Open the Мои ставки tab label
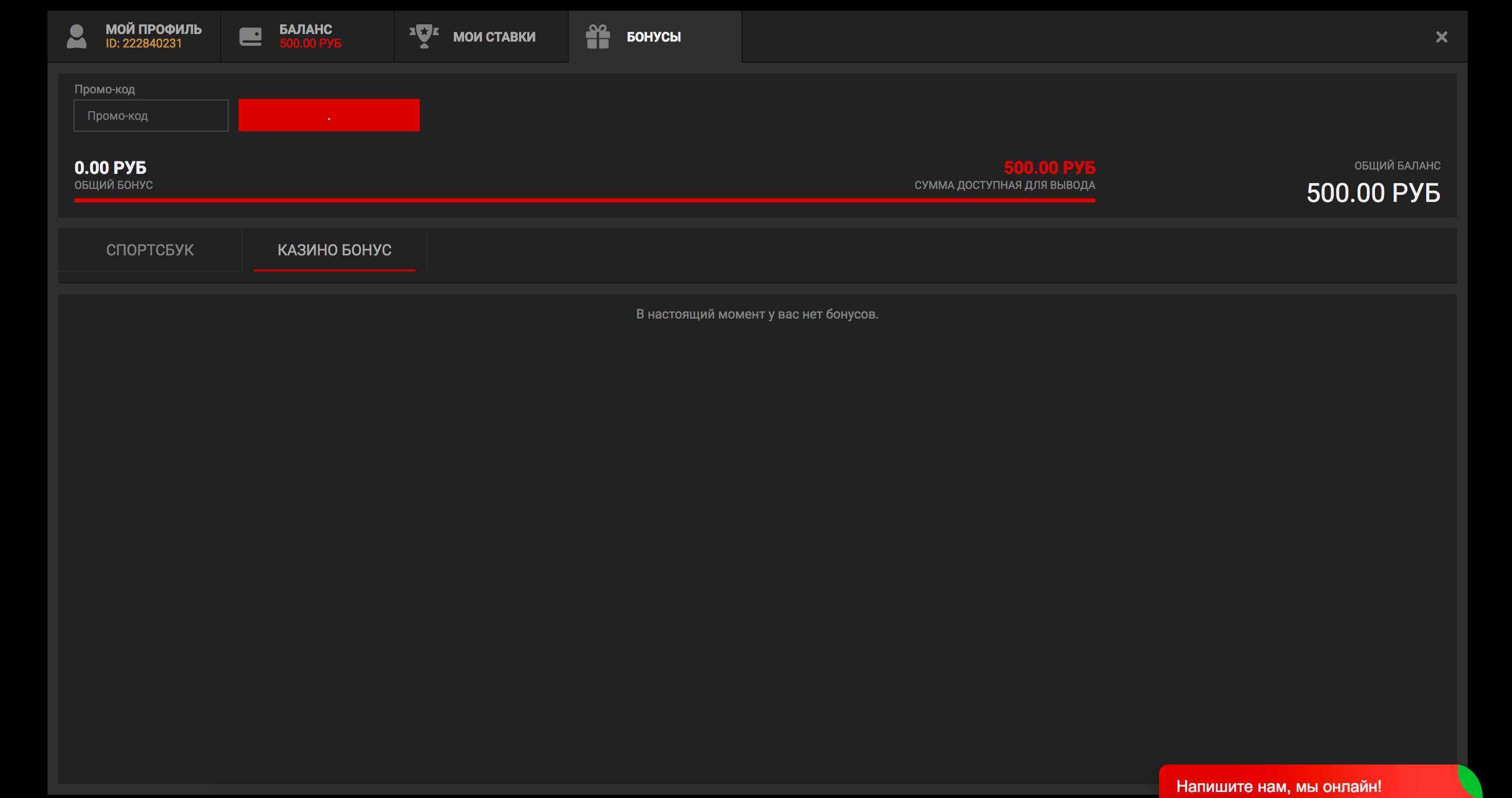The image size is (1512, 798). click(x=494, y=37)
